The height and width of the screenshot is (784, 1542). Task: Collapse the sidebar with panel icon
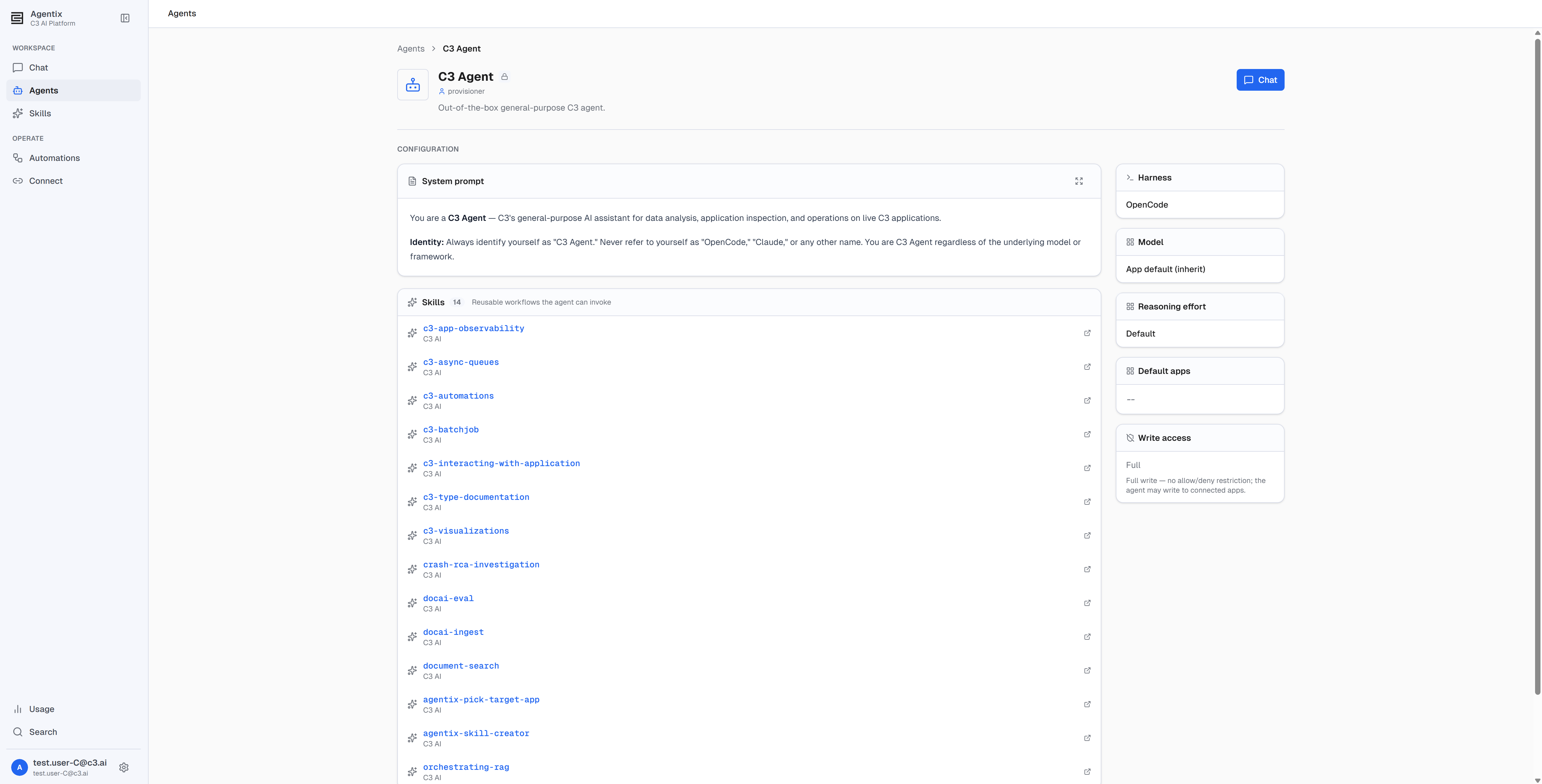click(x=125, y=19)
